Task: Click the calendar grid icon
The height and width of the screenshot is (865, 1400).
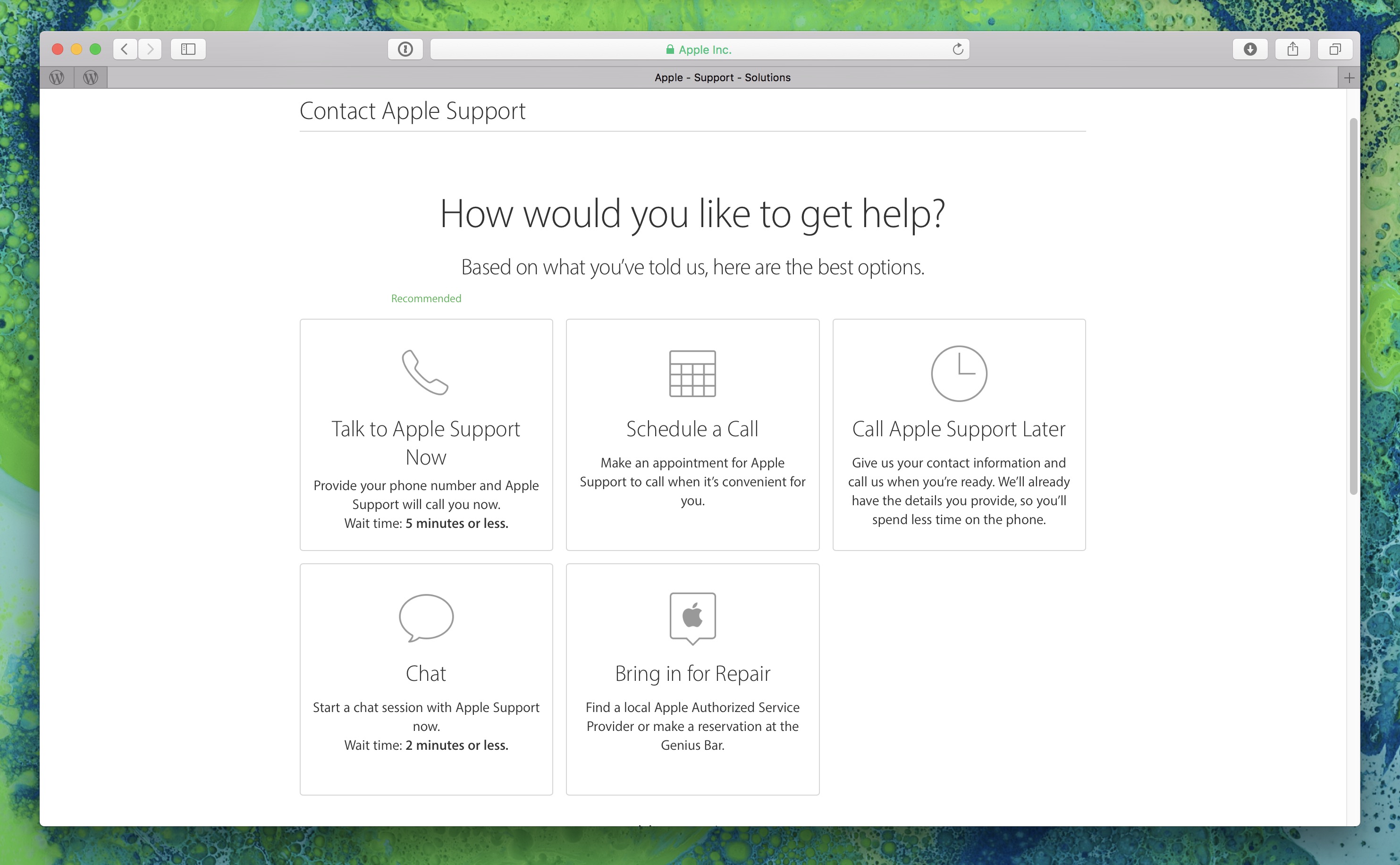Action: click(692, 373)
